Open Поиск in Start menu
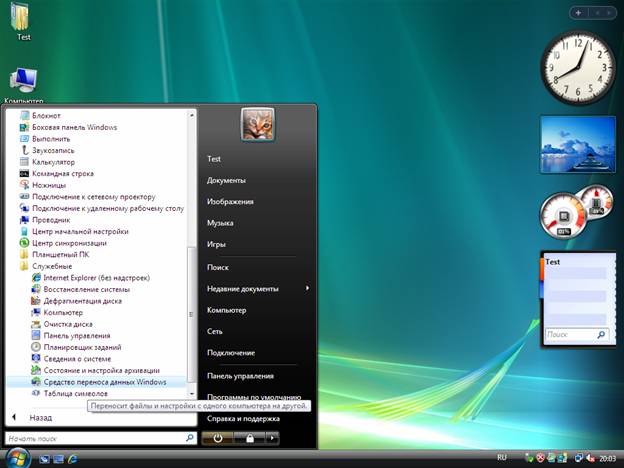624x468 pixels. [x=218, y=267]
